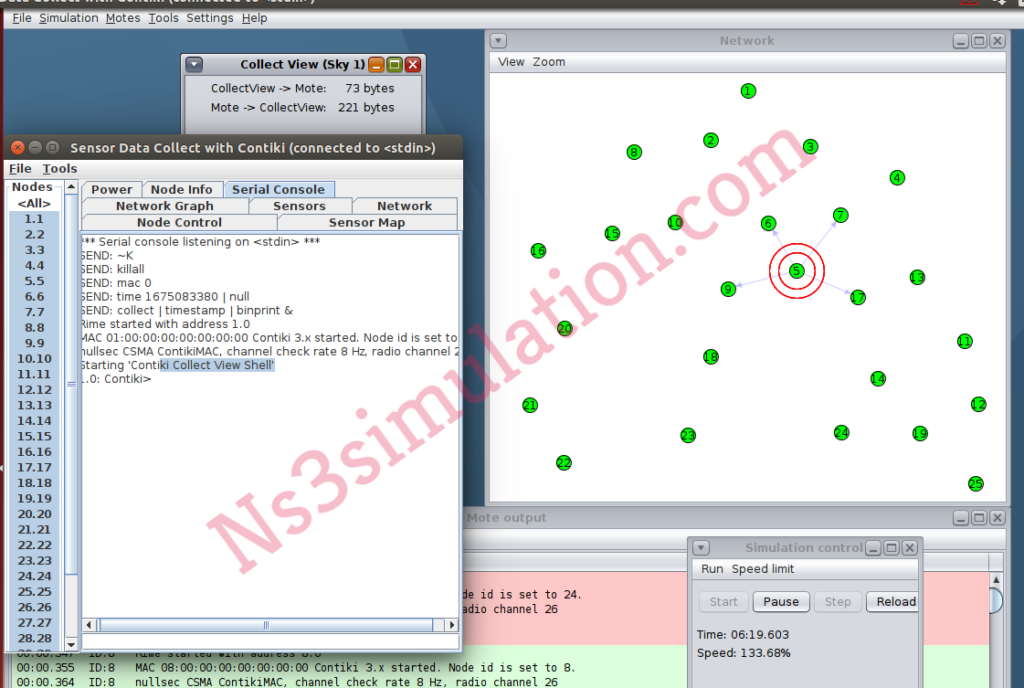This screenshot has height=688, width=1024.
Task: Select mote 8 in the Network window
Action: click(634, 152)
